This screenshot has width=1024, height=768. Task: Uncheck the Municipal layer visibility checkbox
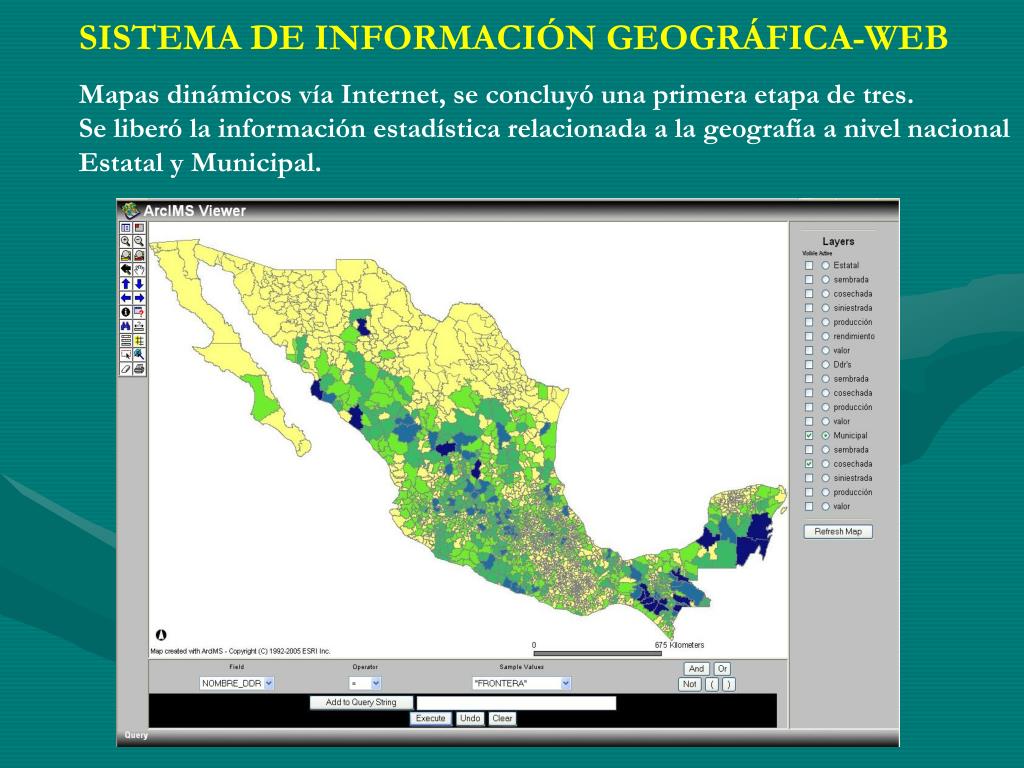(809, 436)
